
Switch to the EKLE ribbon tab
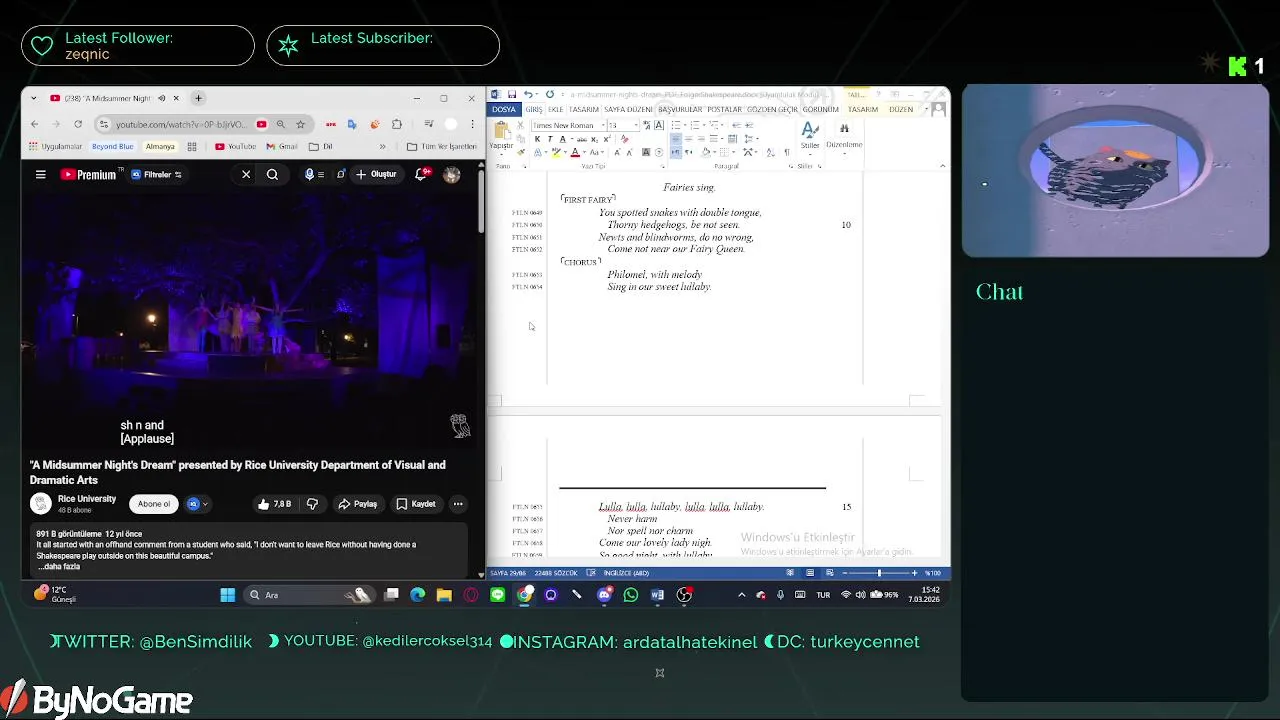[556, 109]
